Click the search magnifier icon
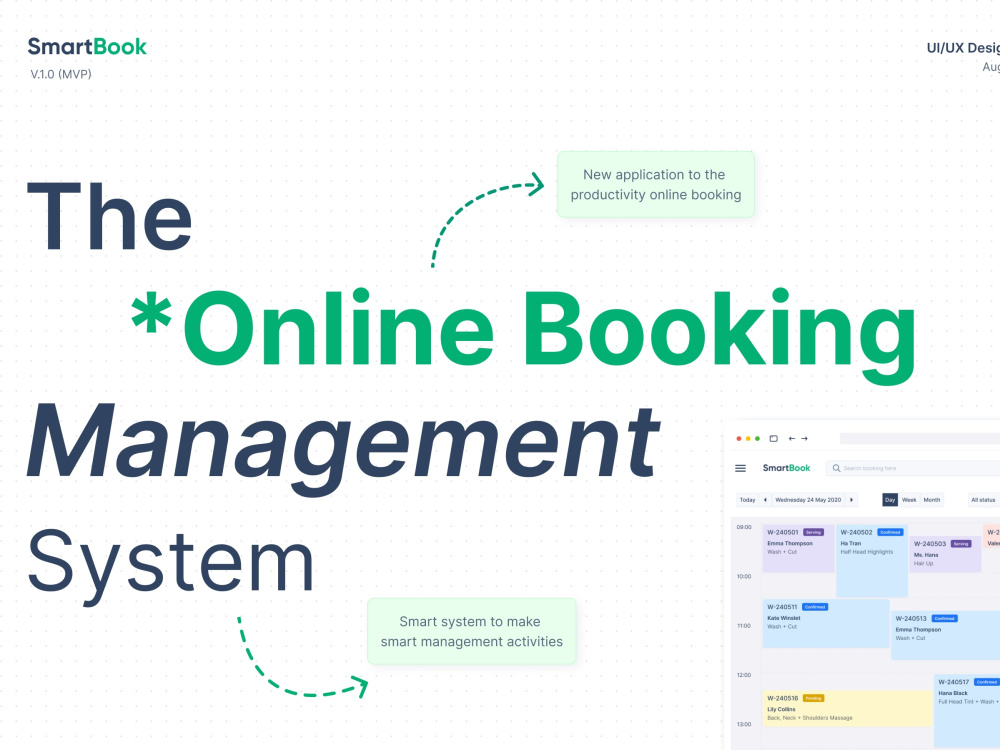The width and height of the screenshot is (1000, 750). click(x=836, y=468)
